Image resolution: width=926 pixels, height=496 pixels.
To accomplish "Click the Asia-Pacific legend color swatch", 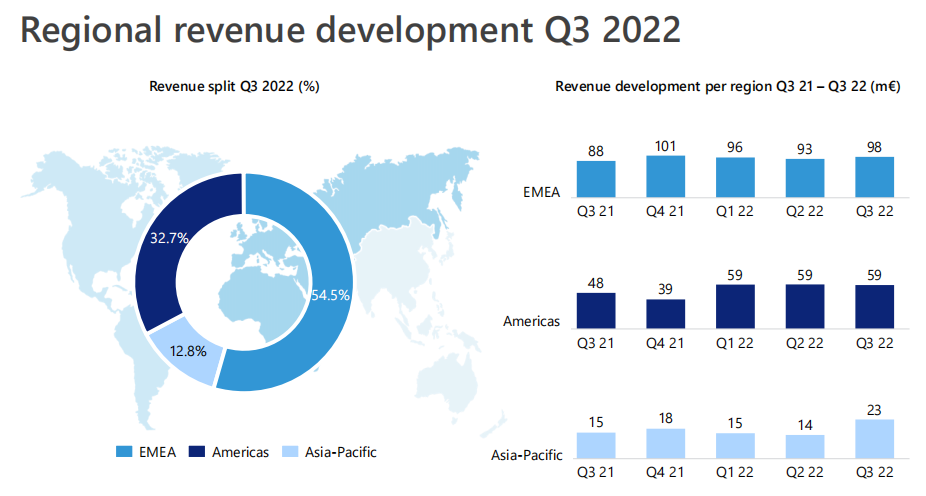I will tap(291, 452).
